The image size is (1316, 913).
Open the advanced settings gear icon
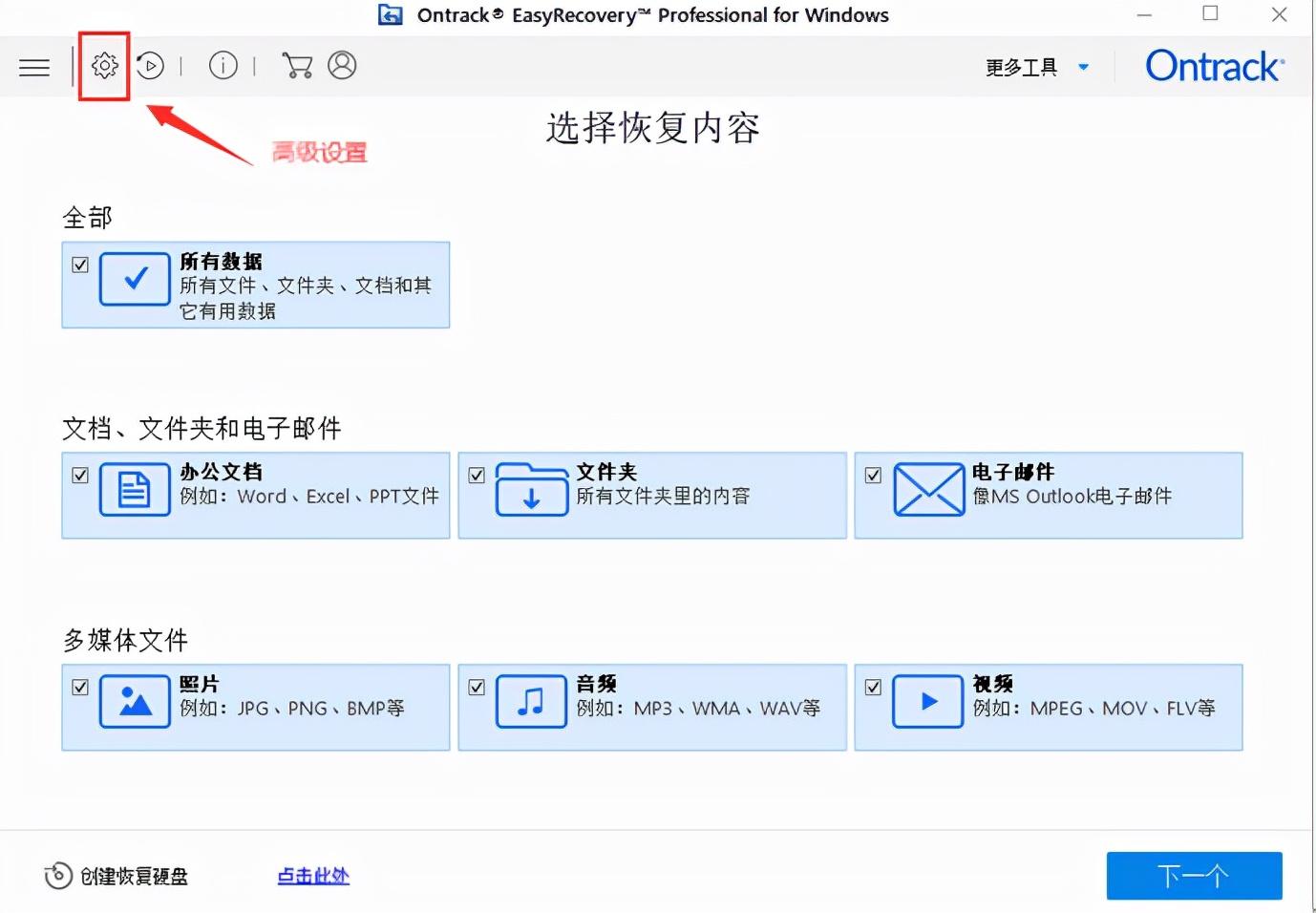103,65
